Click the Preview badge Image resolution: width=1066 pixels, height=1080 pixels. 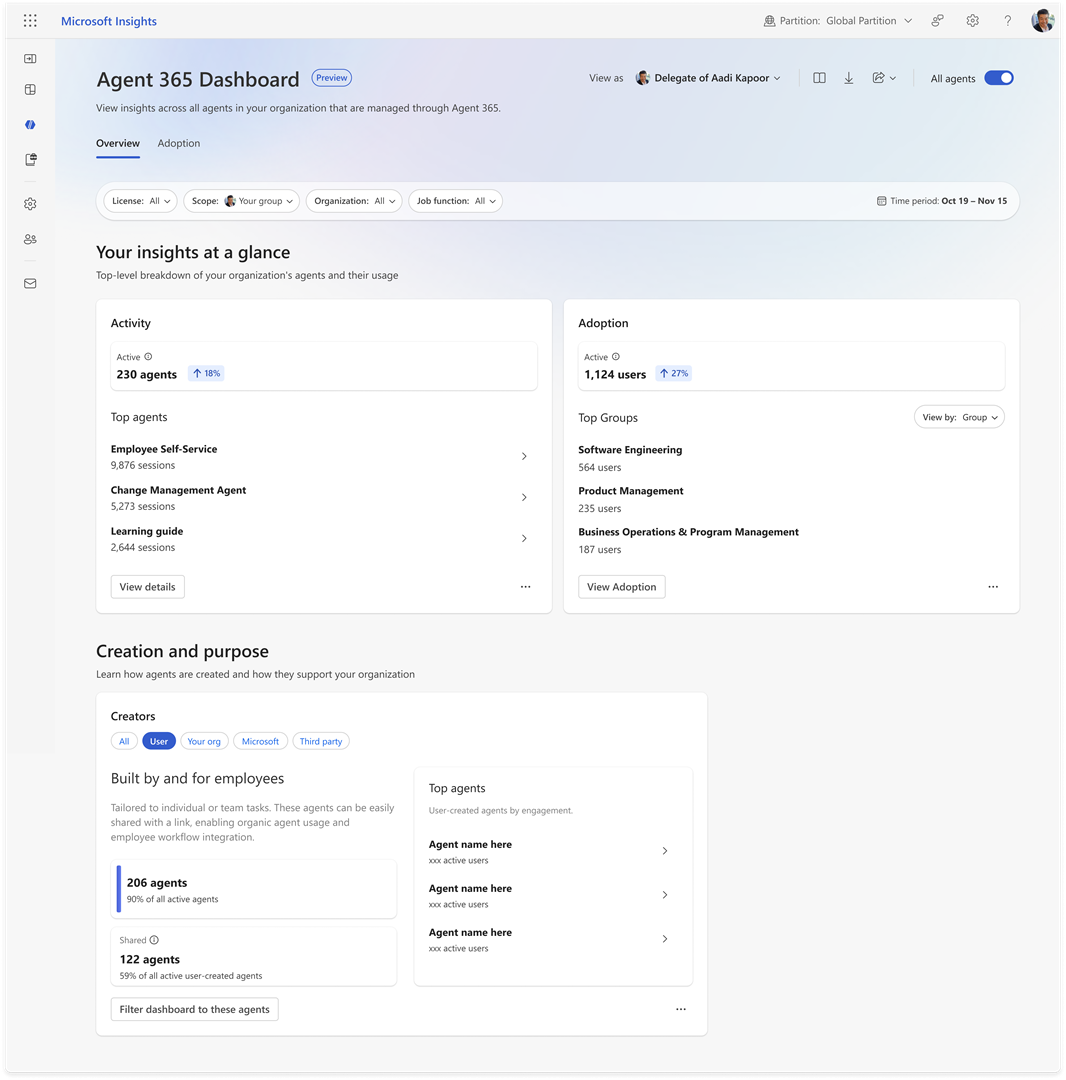[332, 78]
